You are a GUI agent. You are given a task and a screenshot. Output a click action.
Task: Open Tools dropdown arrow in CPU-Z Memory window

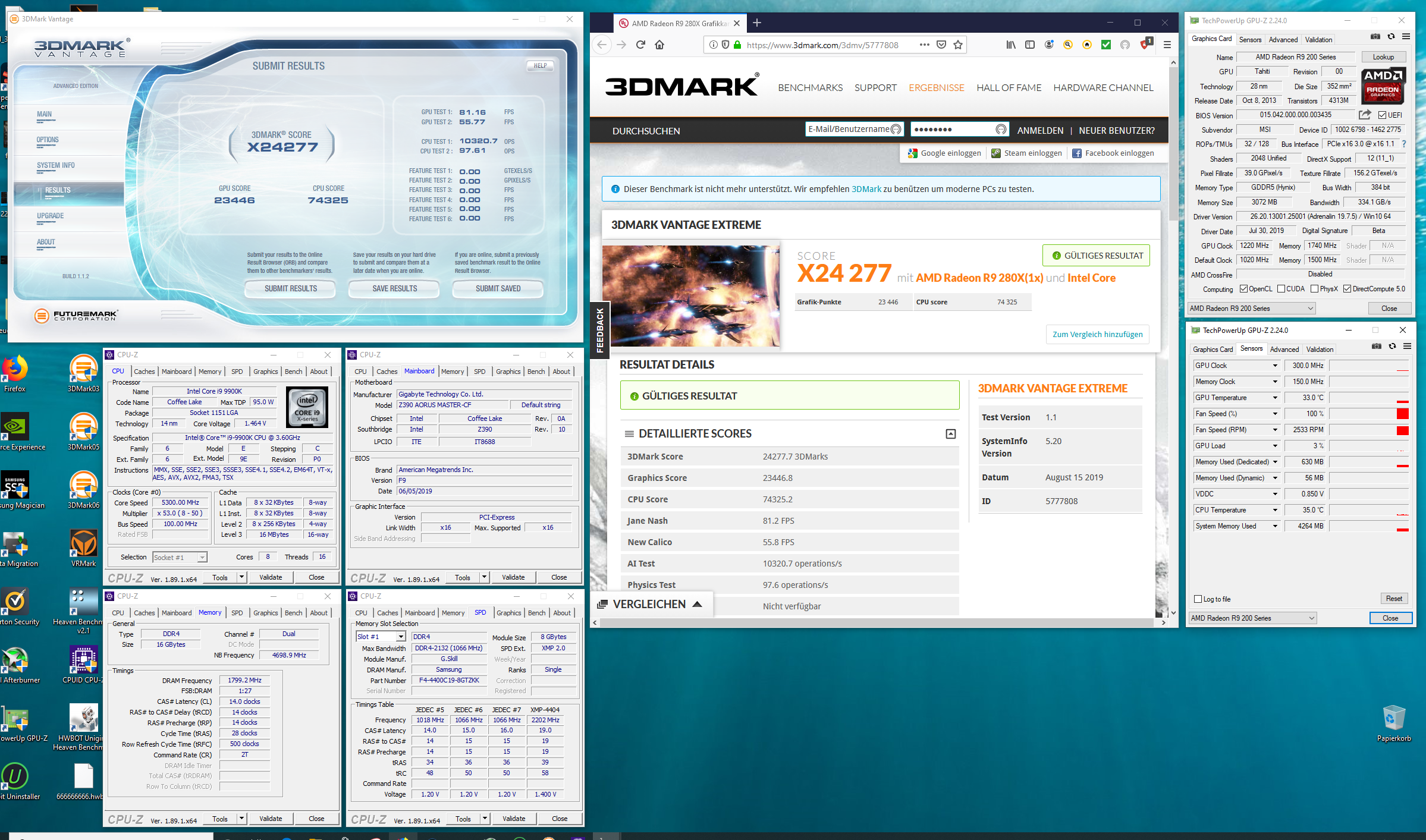tap(241, 819)
